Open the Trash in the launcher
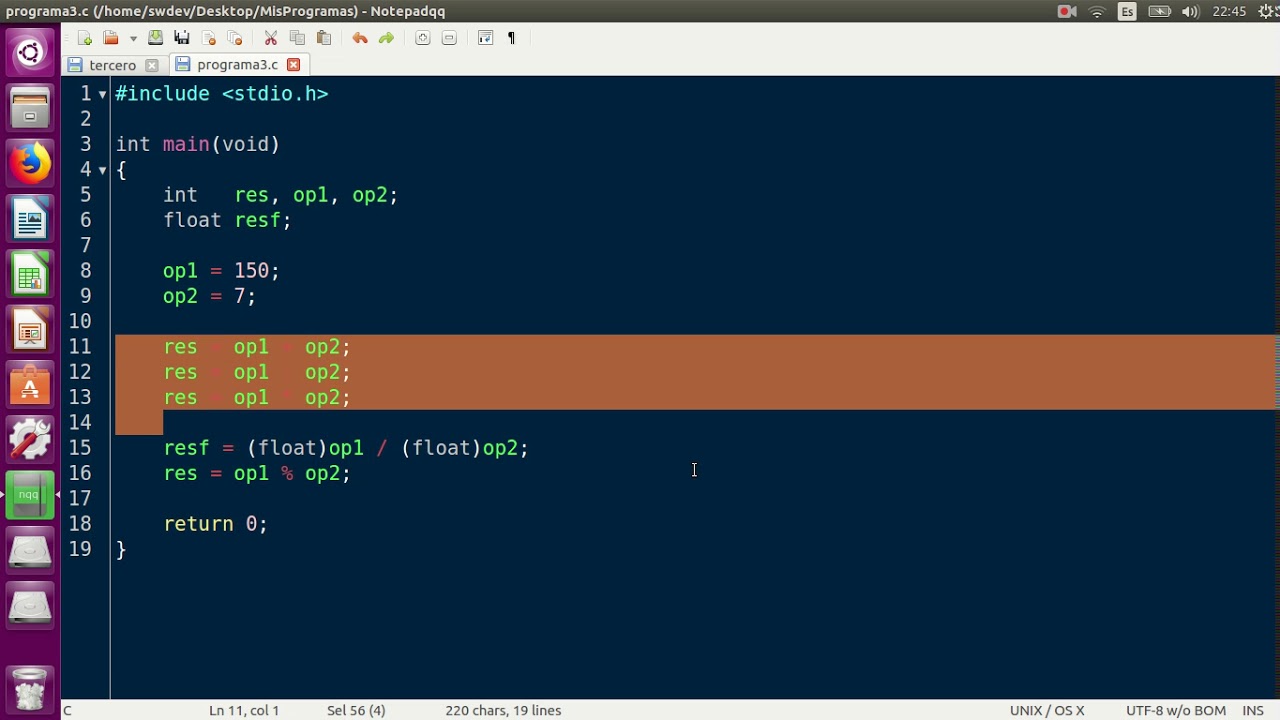Screen dimensions: 1280x720 point(30,688)
